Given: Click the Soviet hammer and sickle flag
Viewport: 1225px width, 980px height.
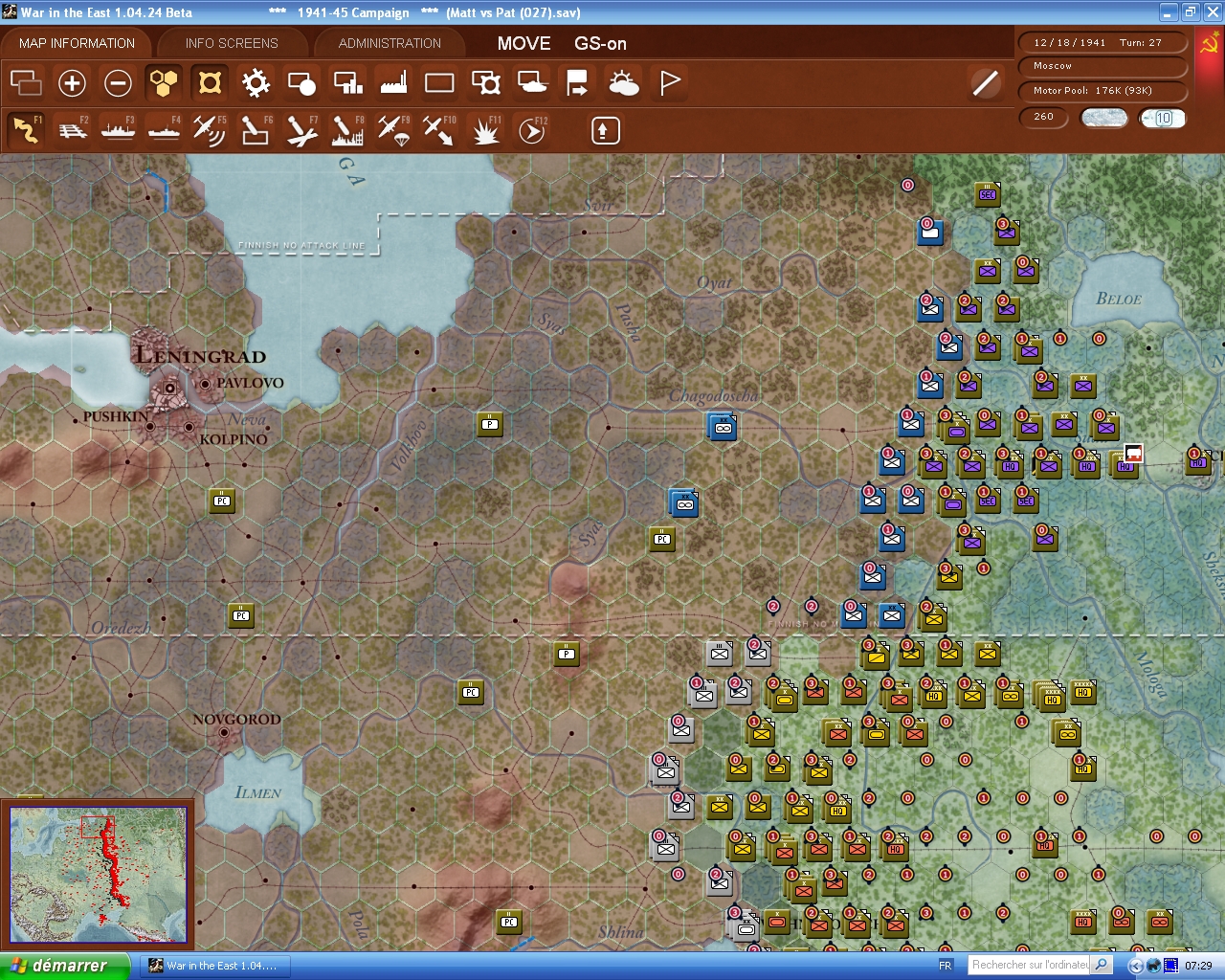Looking at the screenshot, I should 1210,44.
